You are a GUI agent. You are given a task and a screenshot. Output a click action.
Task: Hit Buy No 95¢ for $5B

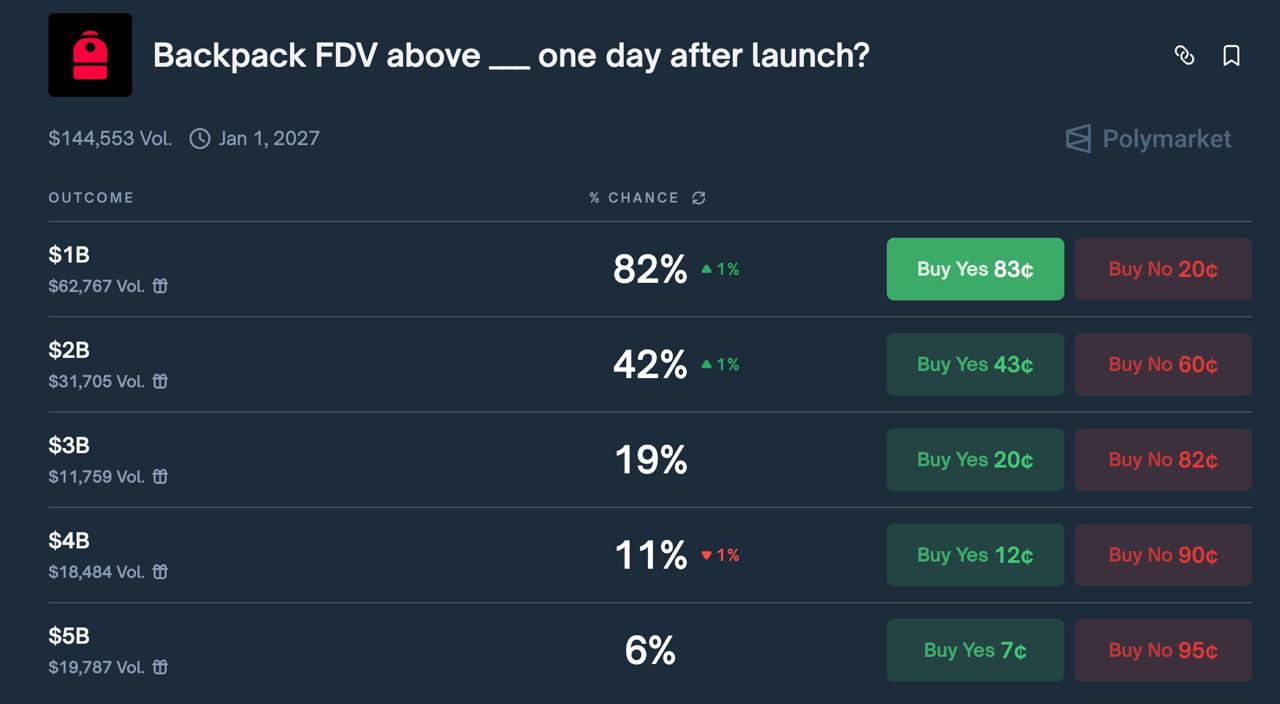[x=1163, y=650]
